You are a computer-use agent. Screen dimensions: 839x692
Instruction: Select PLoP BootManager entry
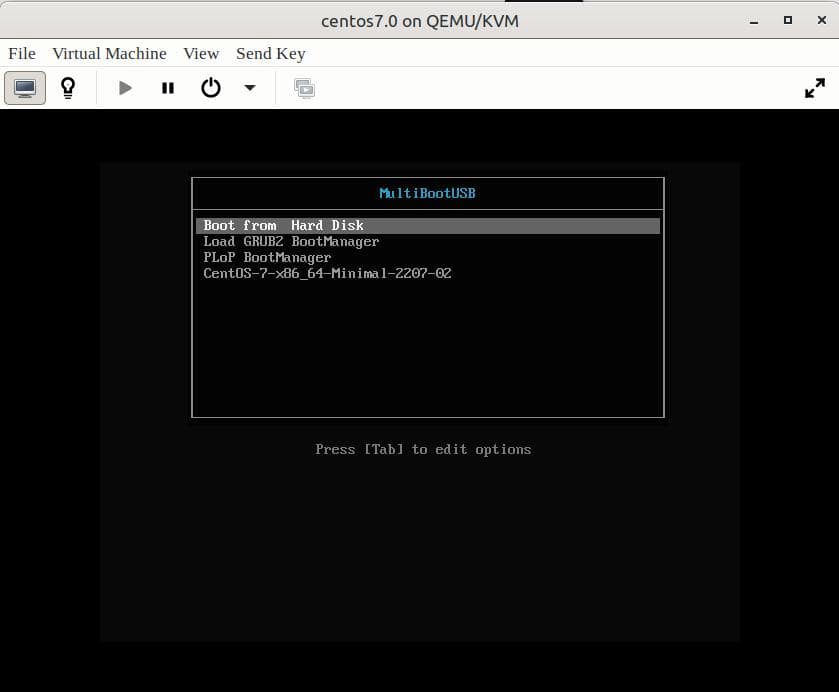click(428, 257)
